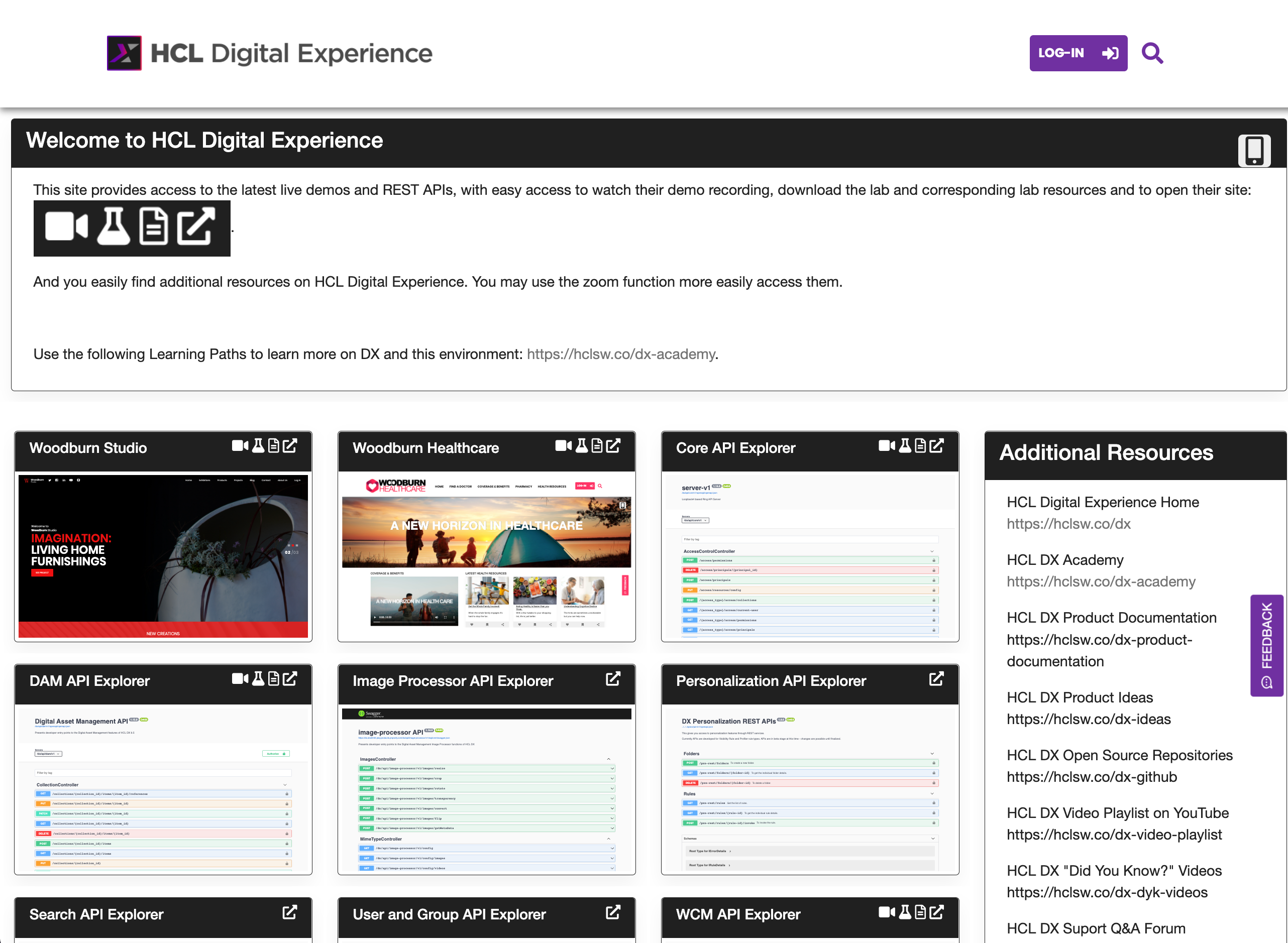Open the dx-academy link in welcome text

click(x=620, y=354)
